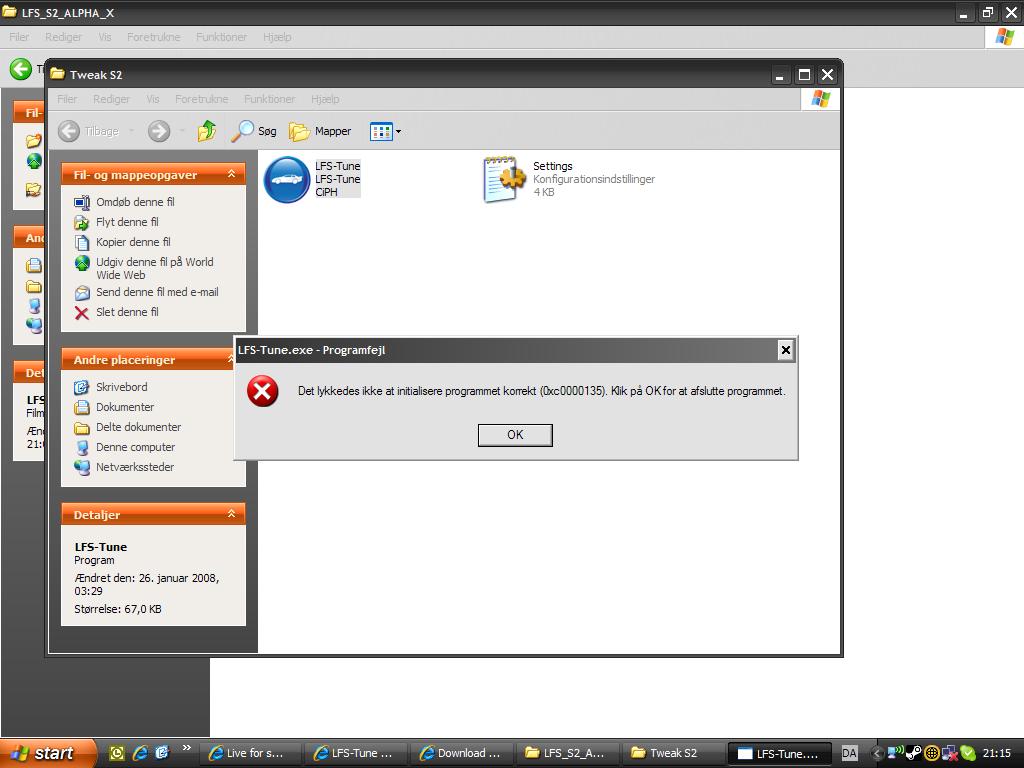Maximize the Tweak S2 window
Screen dimensions: 1024x768
(804, 75)
